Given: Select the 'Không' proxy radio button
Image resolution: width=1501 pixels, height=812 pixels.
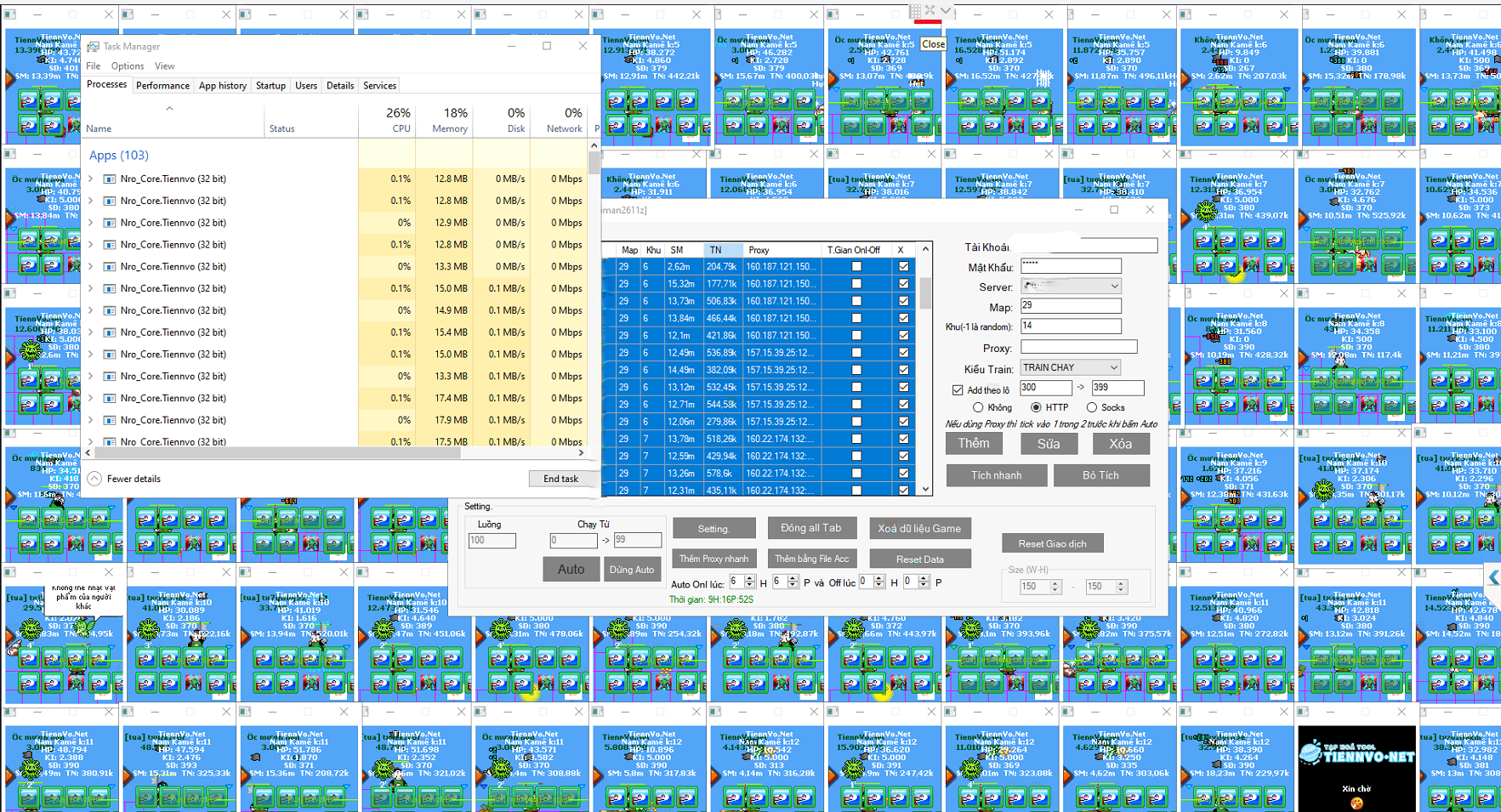Looking at the screenshot, I should 978,408.
